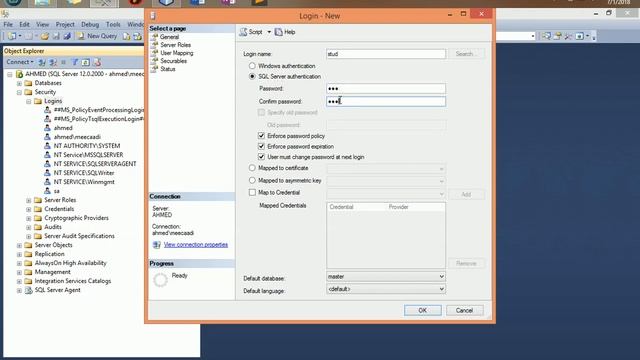Click the Disconnect icon in Object Explorer
This screenshot has width=640, height=360.
click(x=53, y=62)
